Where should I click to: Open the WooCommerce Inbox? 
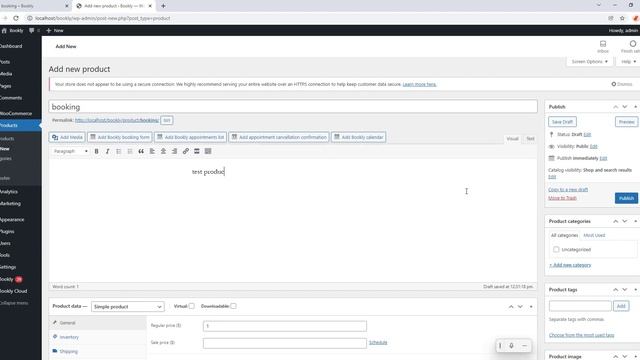click(603, 47)
